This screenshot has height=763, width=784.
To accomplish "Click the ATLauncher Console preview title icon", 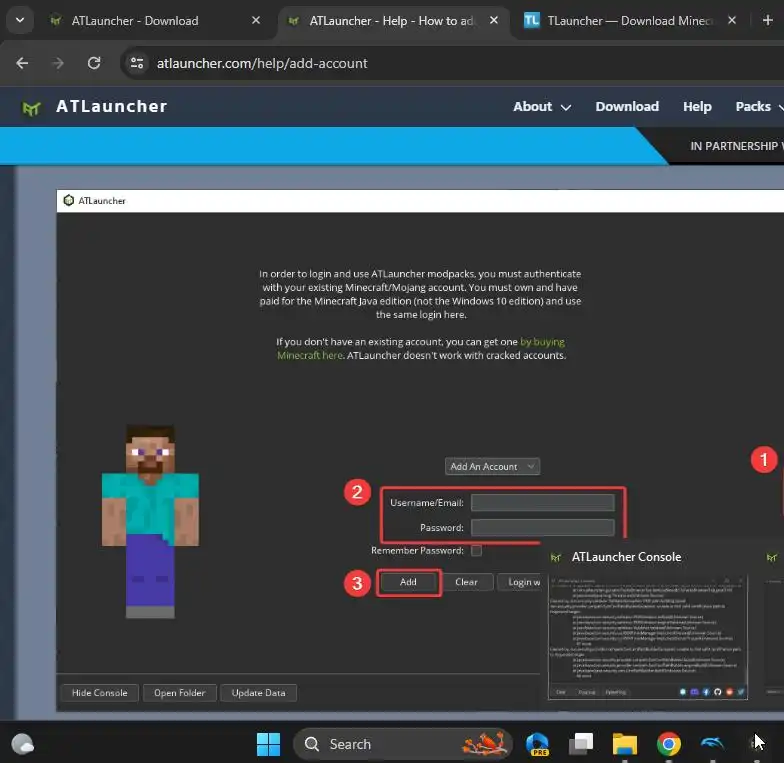I will (x=556, y=557).
